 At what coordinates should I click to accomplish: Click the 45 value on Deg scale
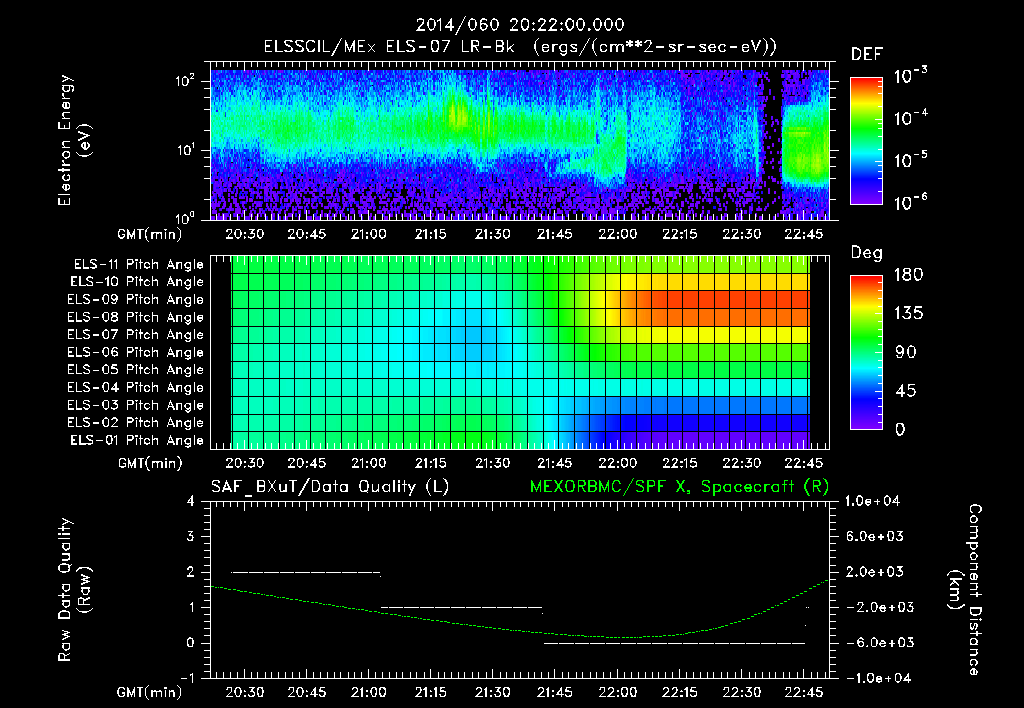pos(906,391)
